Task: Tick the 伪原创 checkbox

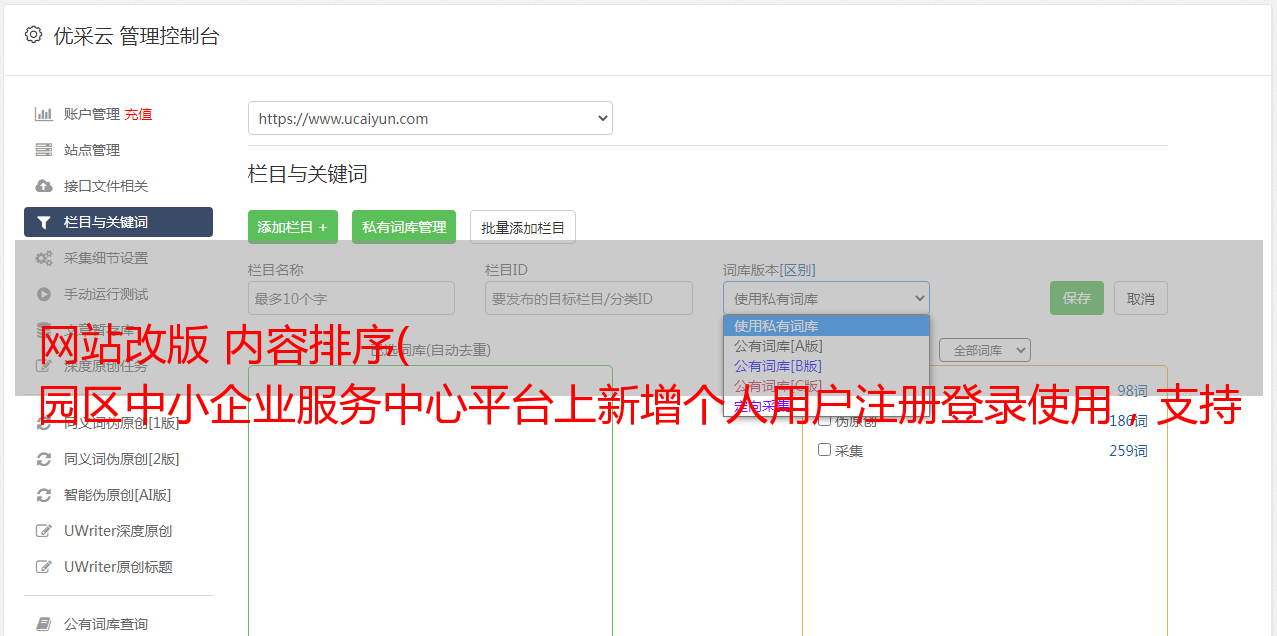Action: pyautogui.click(x=825, y=421)
